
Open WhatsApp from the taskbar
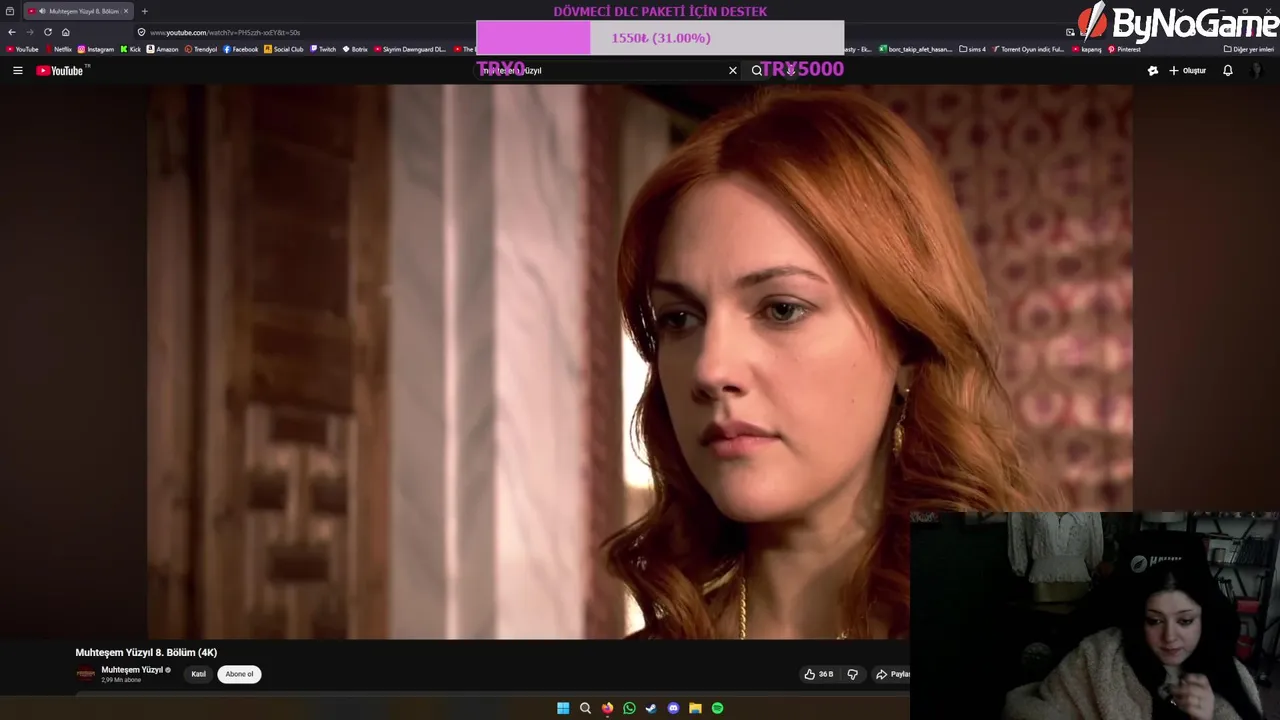coord(629,708)
